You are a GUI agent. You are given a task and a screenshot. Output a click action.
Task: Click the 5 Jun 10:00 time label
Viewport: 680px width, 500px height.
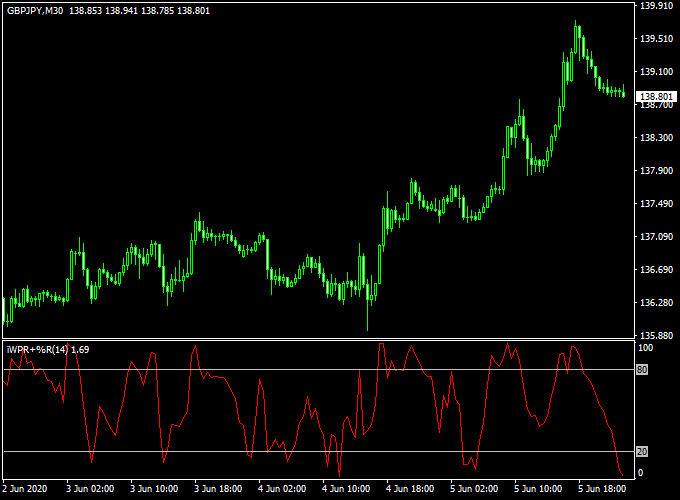tap(538, 489)
